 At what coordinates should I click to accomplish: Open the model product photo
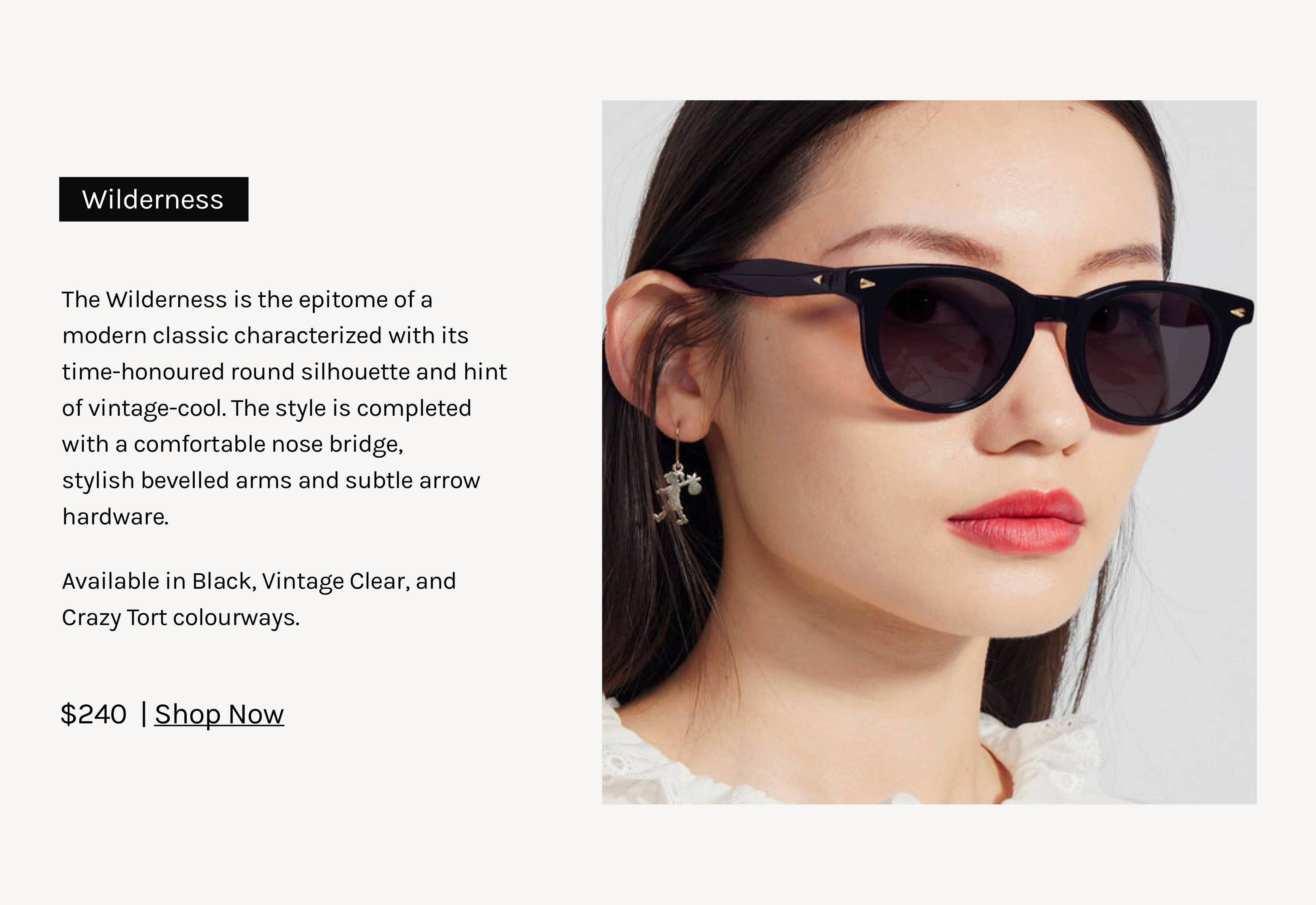929,452
